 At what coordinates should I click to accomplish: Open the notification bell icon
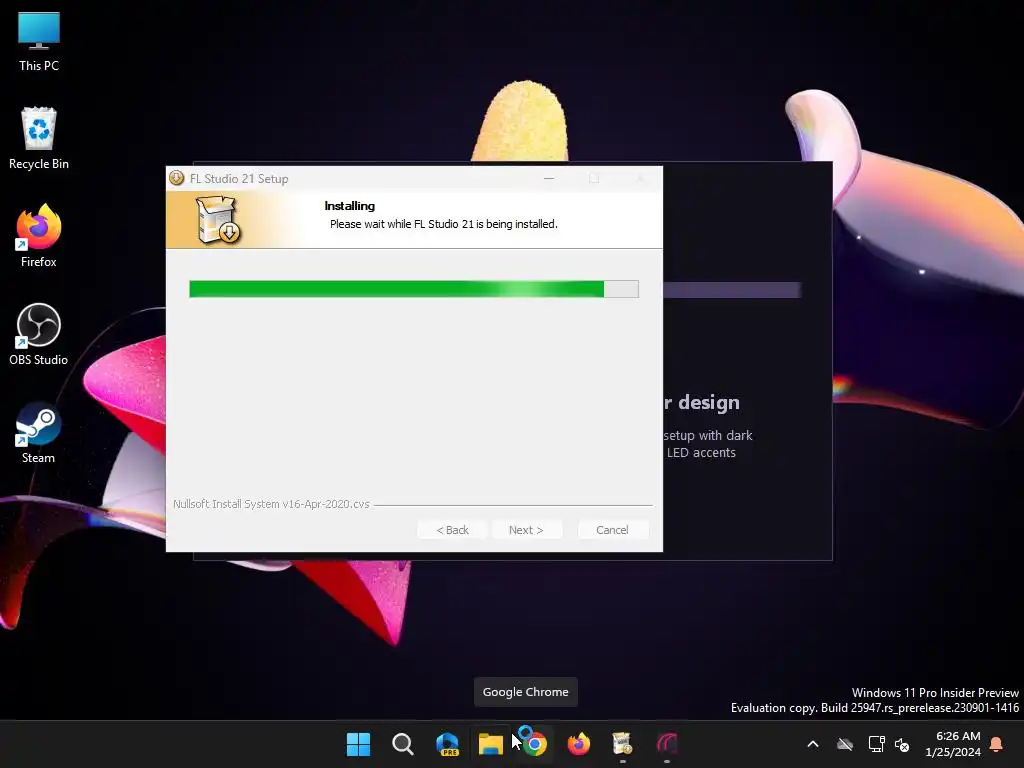click(x=997, y=744)
